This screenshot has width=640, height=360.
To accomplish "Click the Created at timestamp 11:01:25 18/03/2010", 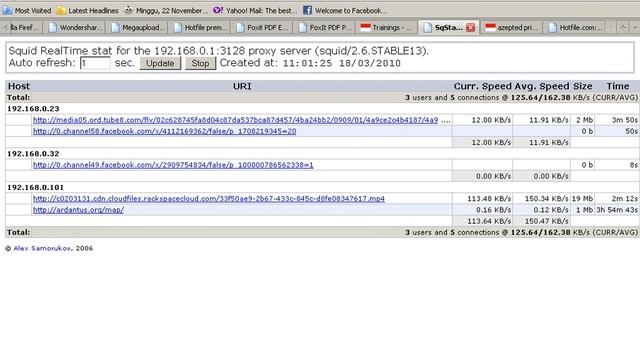I will 341,63.
